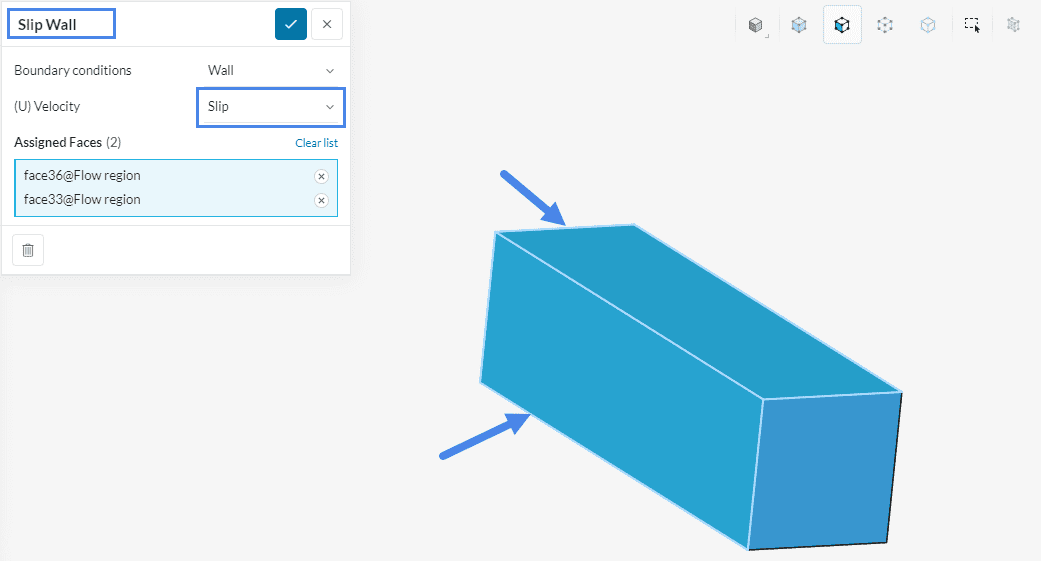Select face33@Flow region list entry
Image resolution: width=1041 pixels, height=561 pixels.
(x=83, y=200)
